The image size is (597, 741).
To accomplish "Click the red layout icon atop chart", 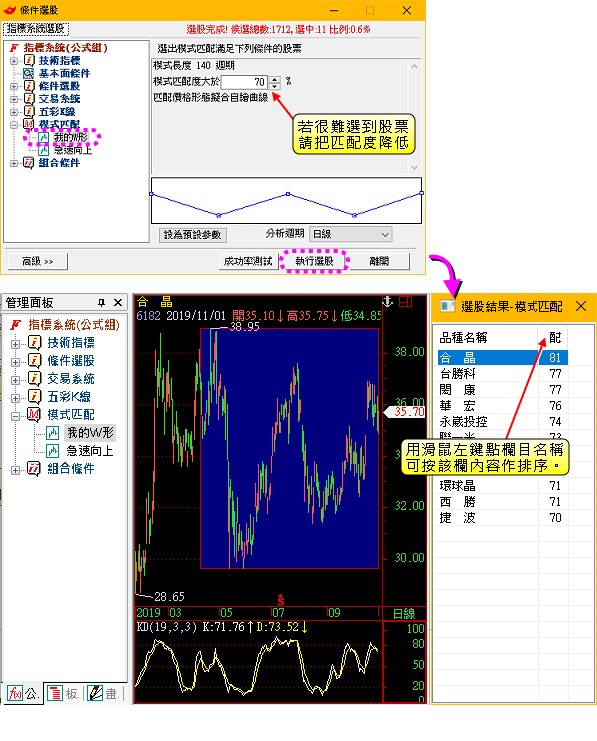I will (406, 302).
